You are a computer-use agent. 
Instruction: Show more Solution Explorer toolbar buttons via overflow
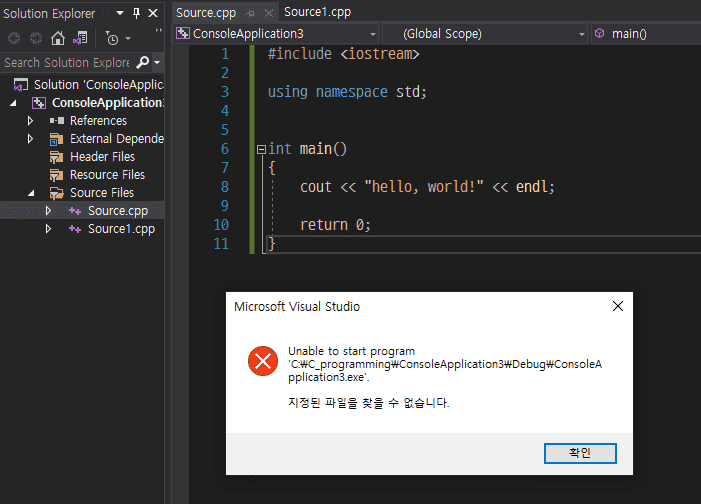click(158, 30)
